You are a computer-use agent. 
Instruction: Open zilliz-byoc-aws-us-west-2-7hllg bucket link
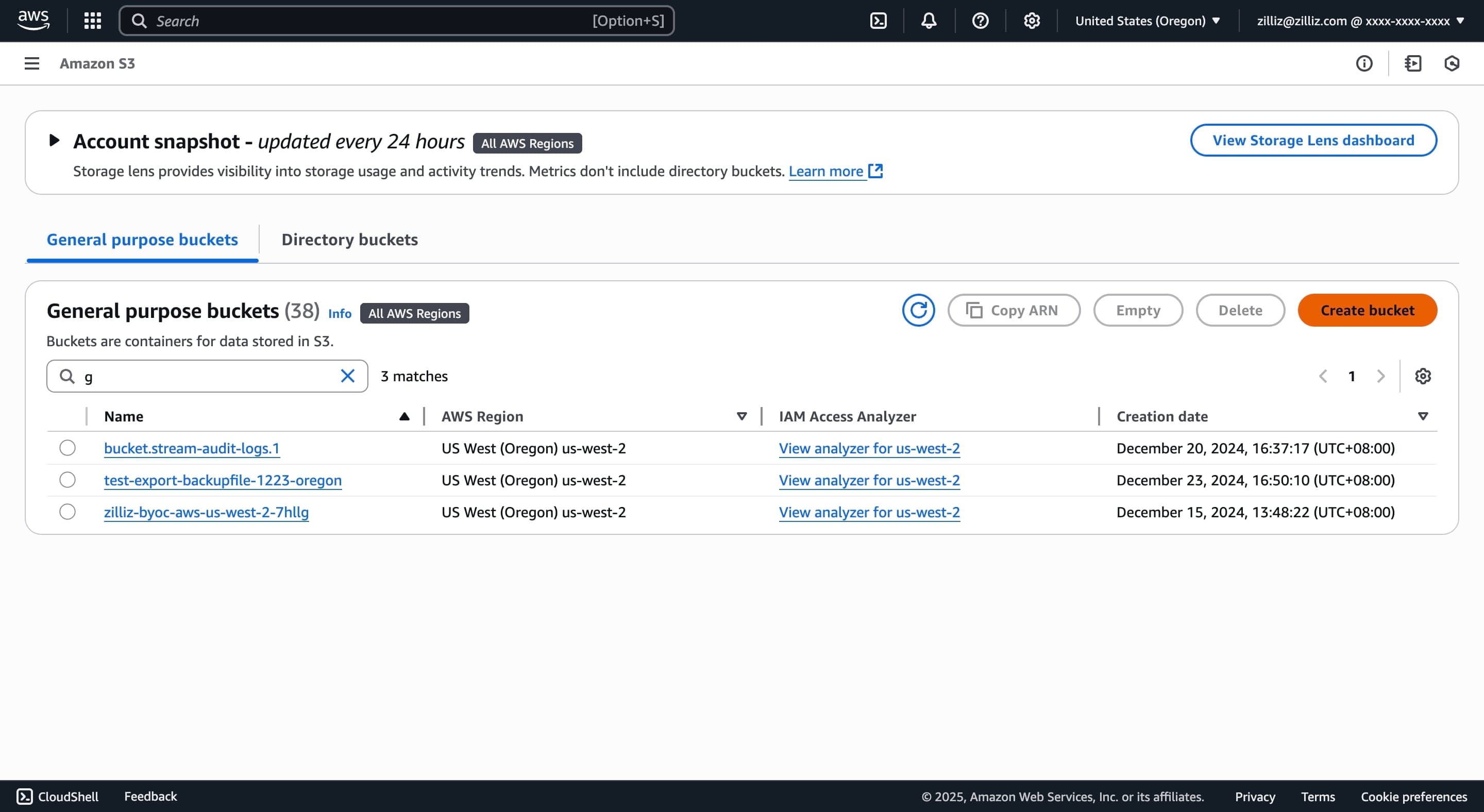click(206, 512)
